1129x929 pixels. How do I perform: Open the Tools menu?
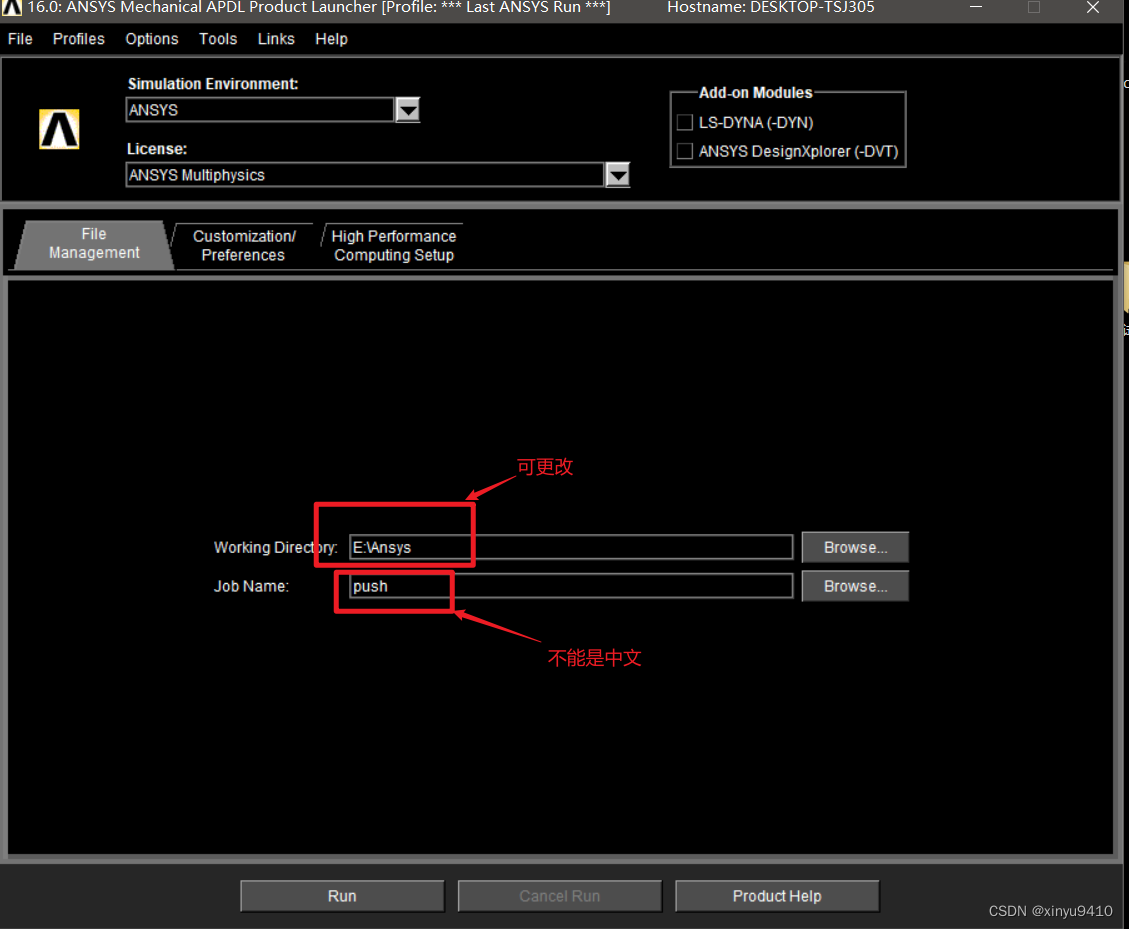click(x=218, y=39)
